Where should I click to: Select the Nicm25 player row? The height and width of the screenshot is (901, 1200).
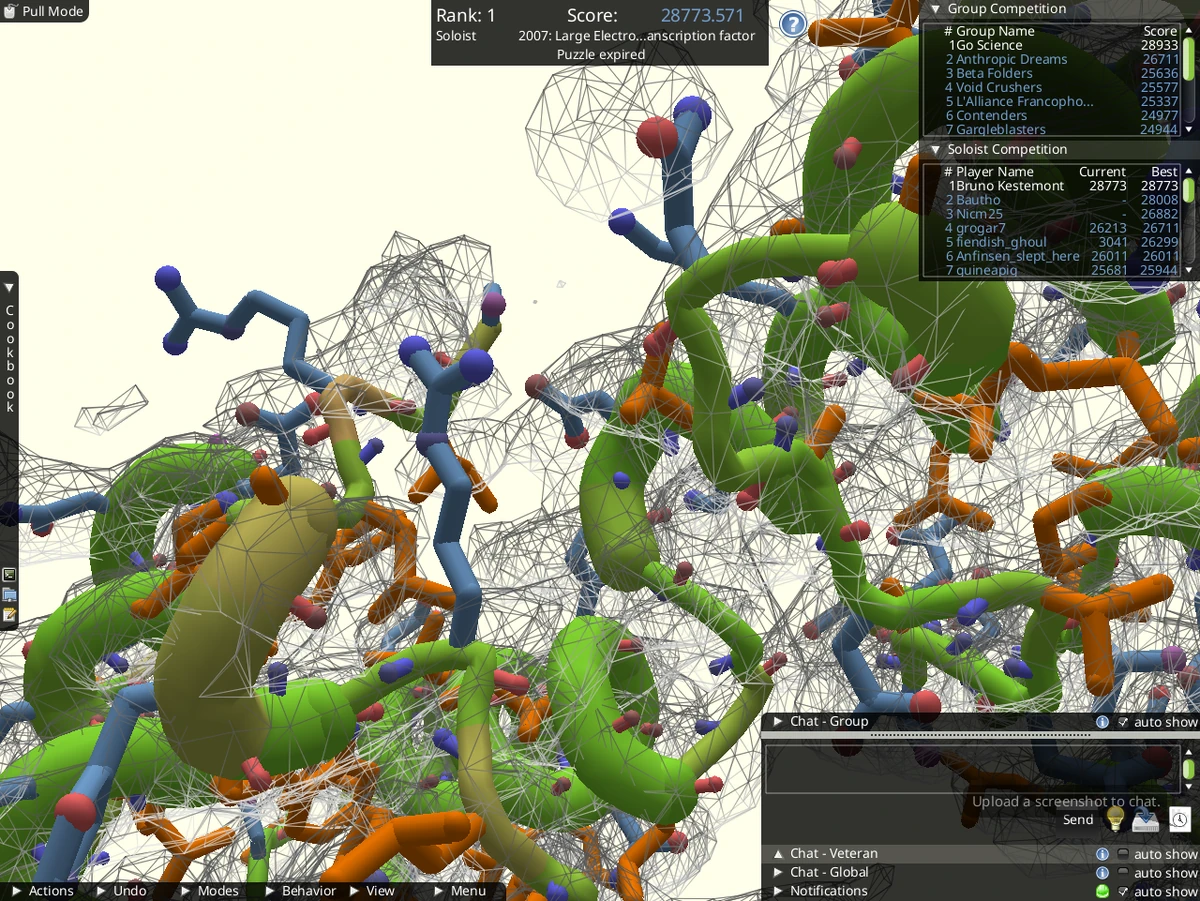[x=1061, y=214]
